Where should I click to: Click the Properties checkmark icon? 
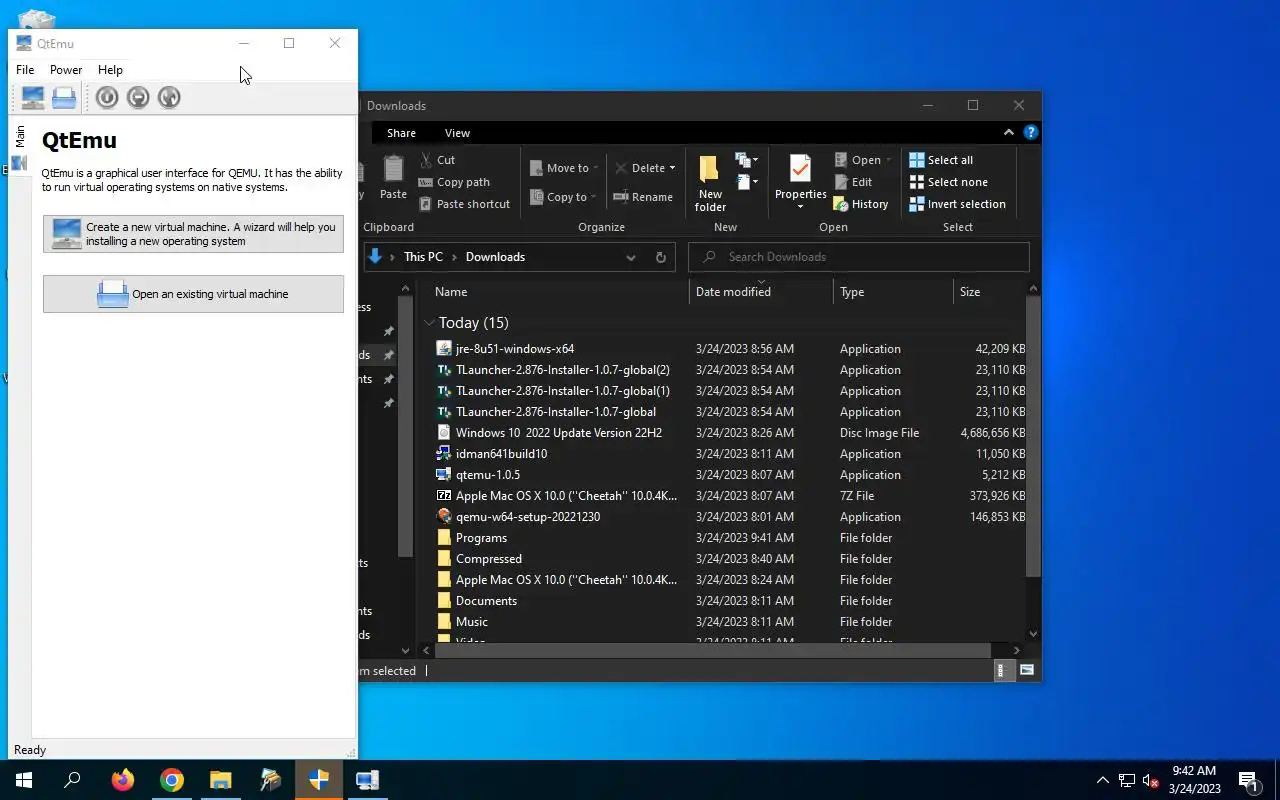[x=800, y=169]
